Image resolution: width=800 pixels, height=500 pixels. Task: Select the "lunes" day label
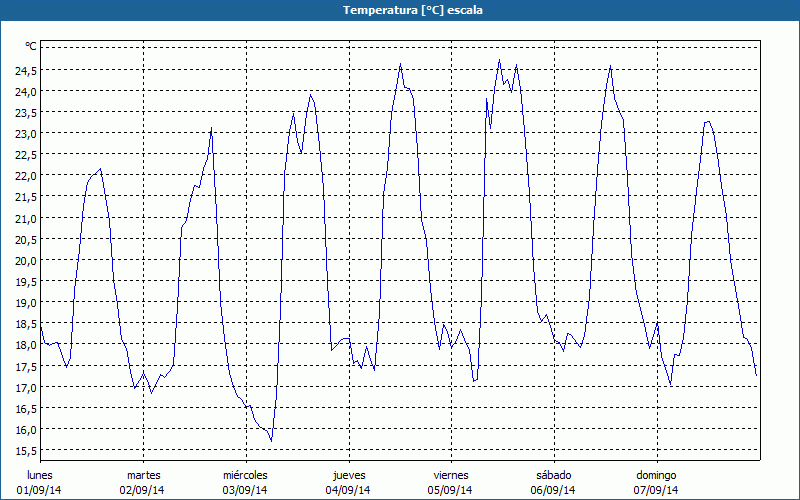pyautogui.click(x=40, y=475)
